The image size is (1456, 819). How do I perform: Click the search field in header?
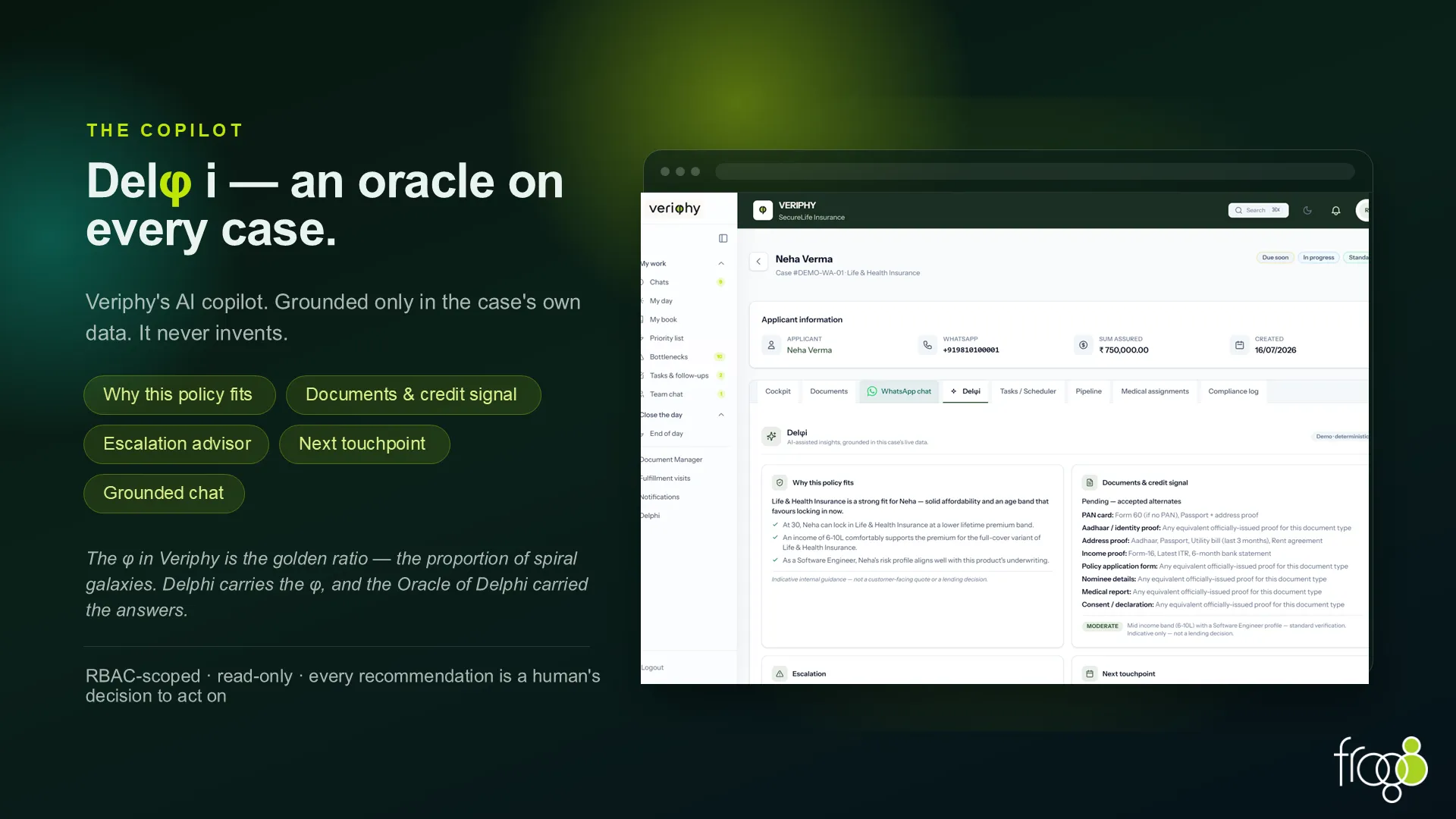[1258, 210]
